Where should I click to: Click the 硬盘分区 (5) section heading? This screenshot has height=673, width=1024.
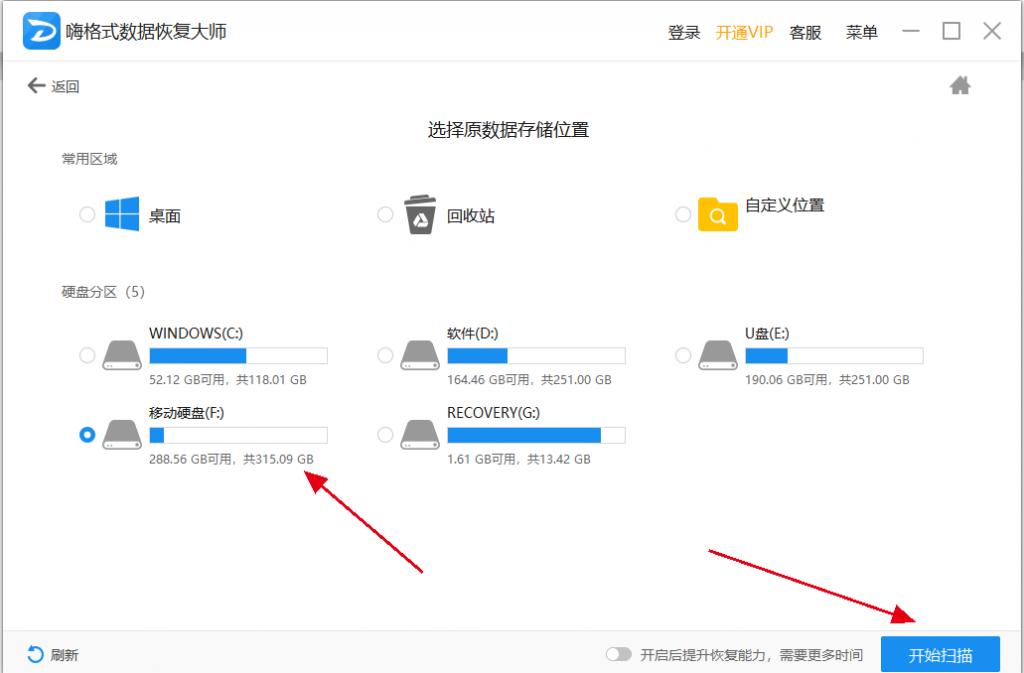click(103, 292)
